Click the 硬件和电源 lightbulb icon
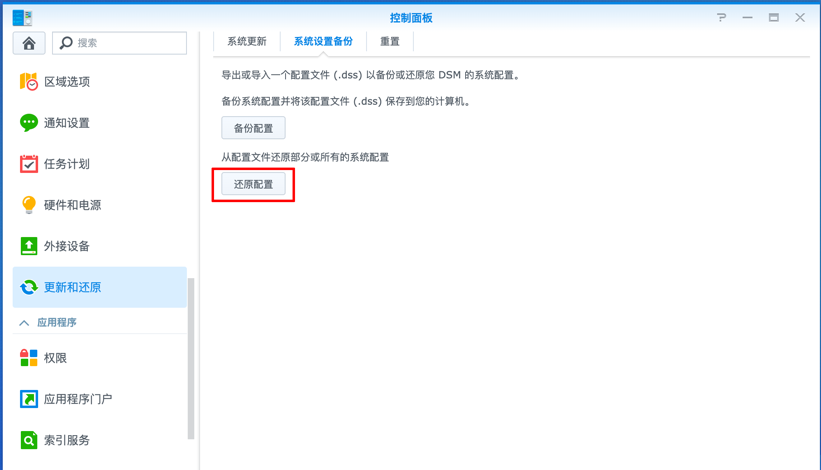 pos(29,205)
